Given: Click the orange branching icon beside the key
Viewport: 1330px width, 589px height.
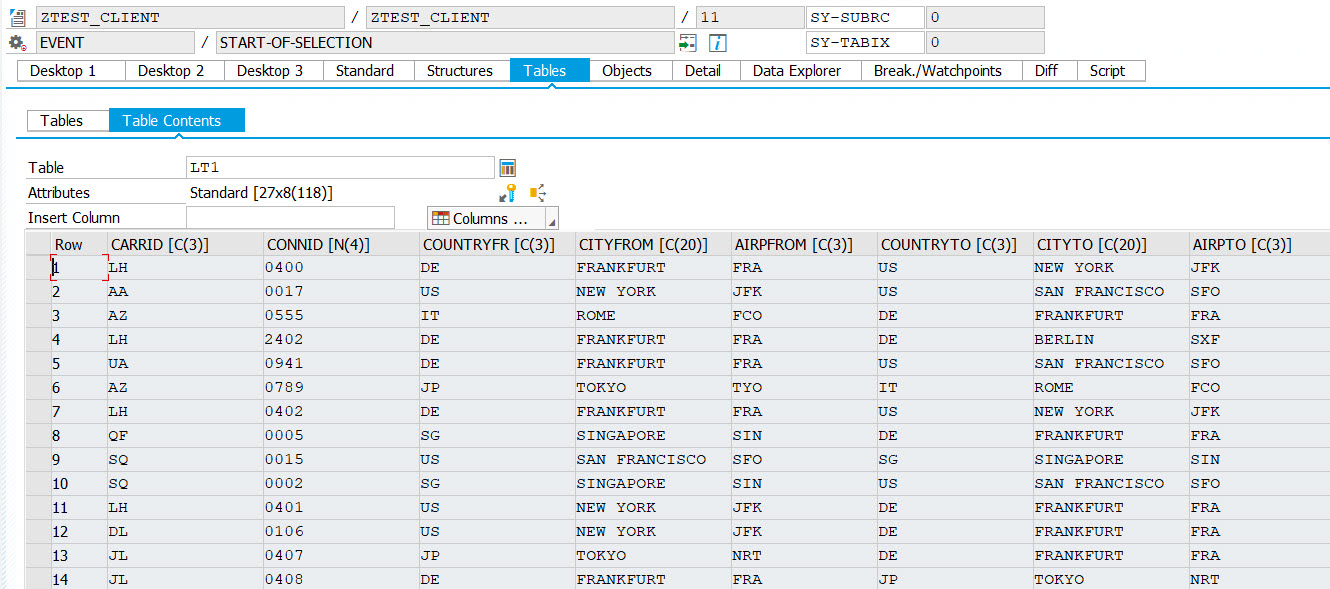Looking at the screenshot, I should tap(538, 193).
